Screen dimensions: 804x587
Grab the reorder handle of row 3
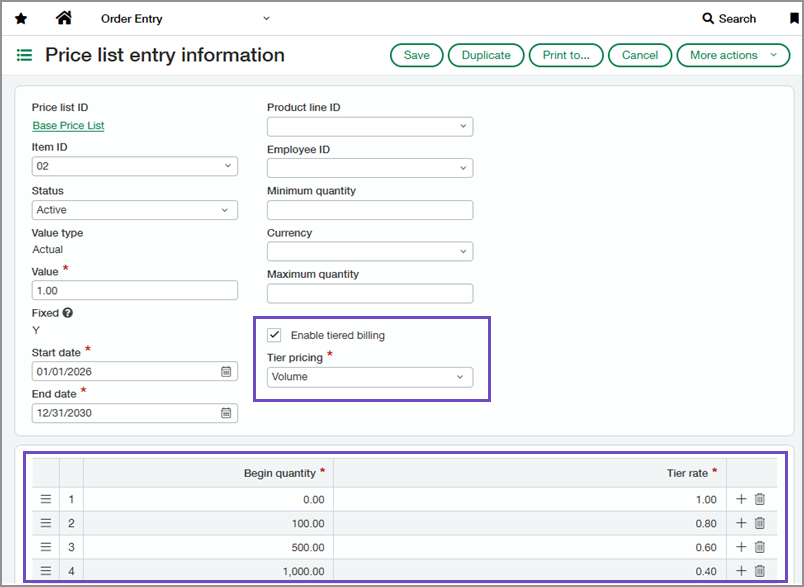click(46, 547)
